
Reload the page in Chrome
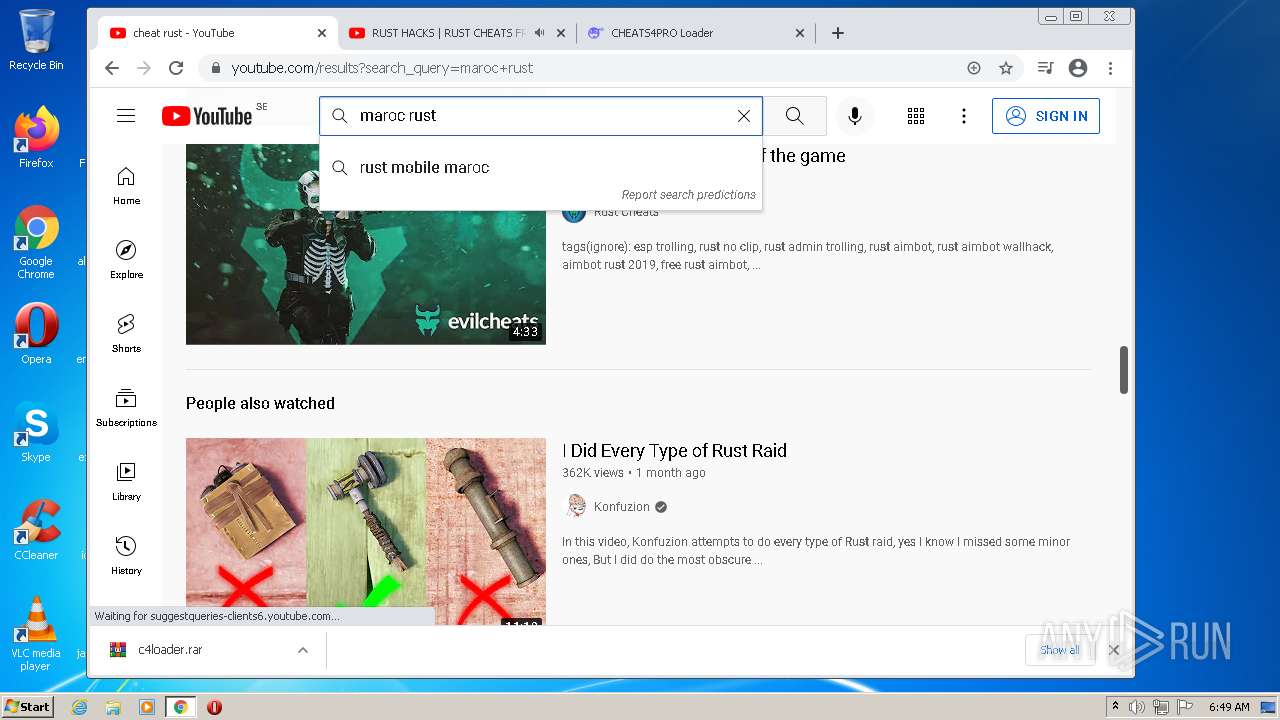[176, 68]
